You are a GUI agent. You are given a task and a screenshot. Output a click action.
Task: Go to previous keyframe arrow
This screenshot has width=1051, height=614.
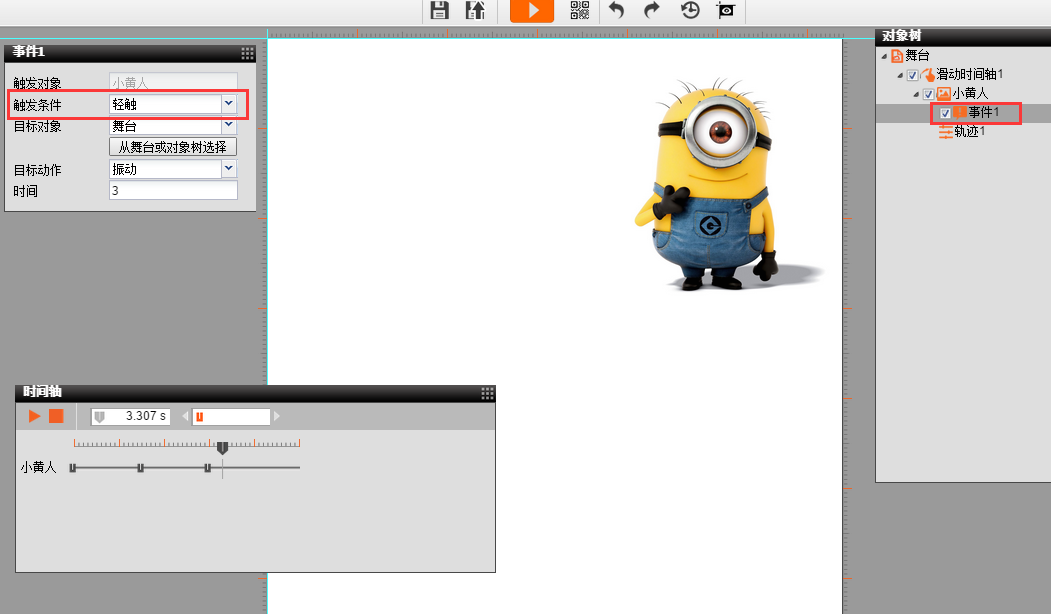point(185,416)
